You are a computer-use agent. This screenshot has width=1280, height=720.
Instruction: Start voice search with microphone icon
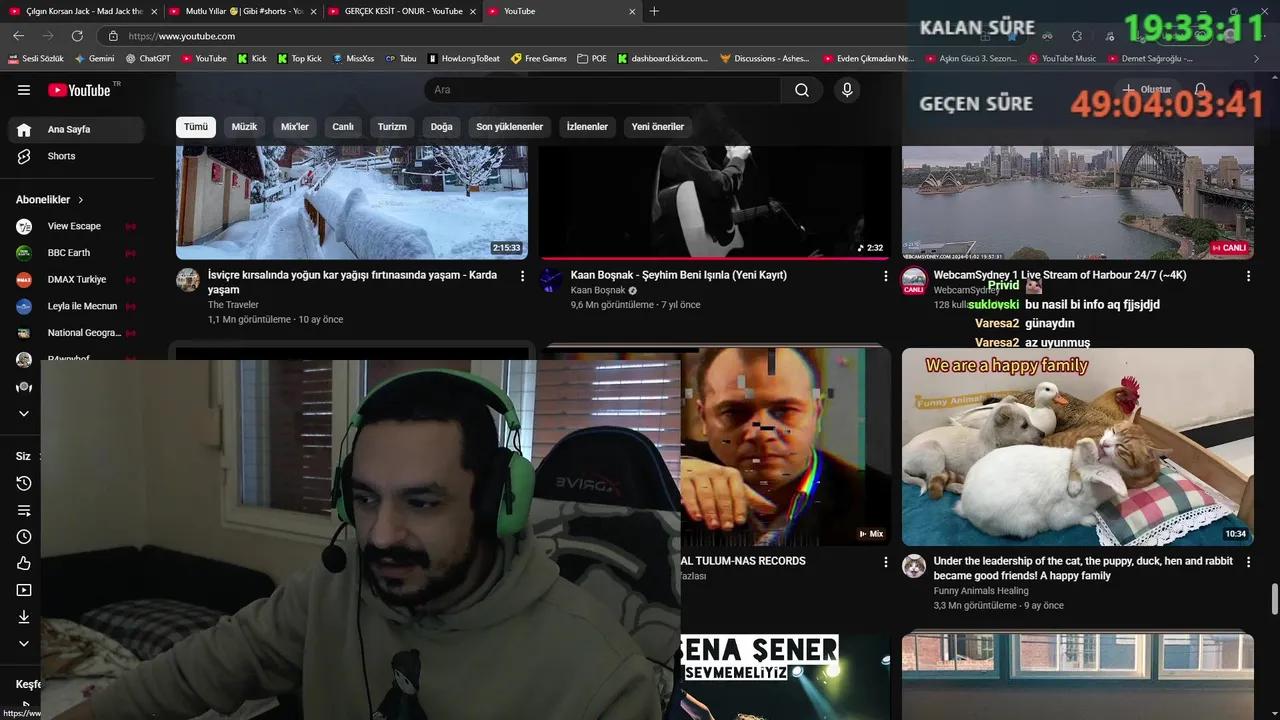847,90
